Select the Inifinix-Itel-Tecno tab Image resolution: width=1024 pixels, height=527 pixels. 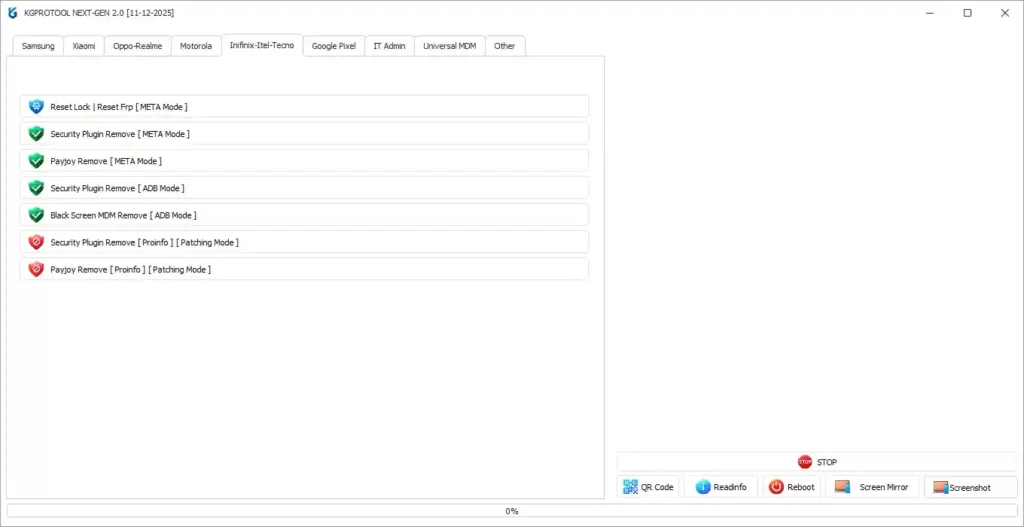(x=262, y=45)
